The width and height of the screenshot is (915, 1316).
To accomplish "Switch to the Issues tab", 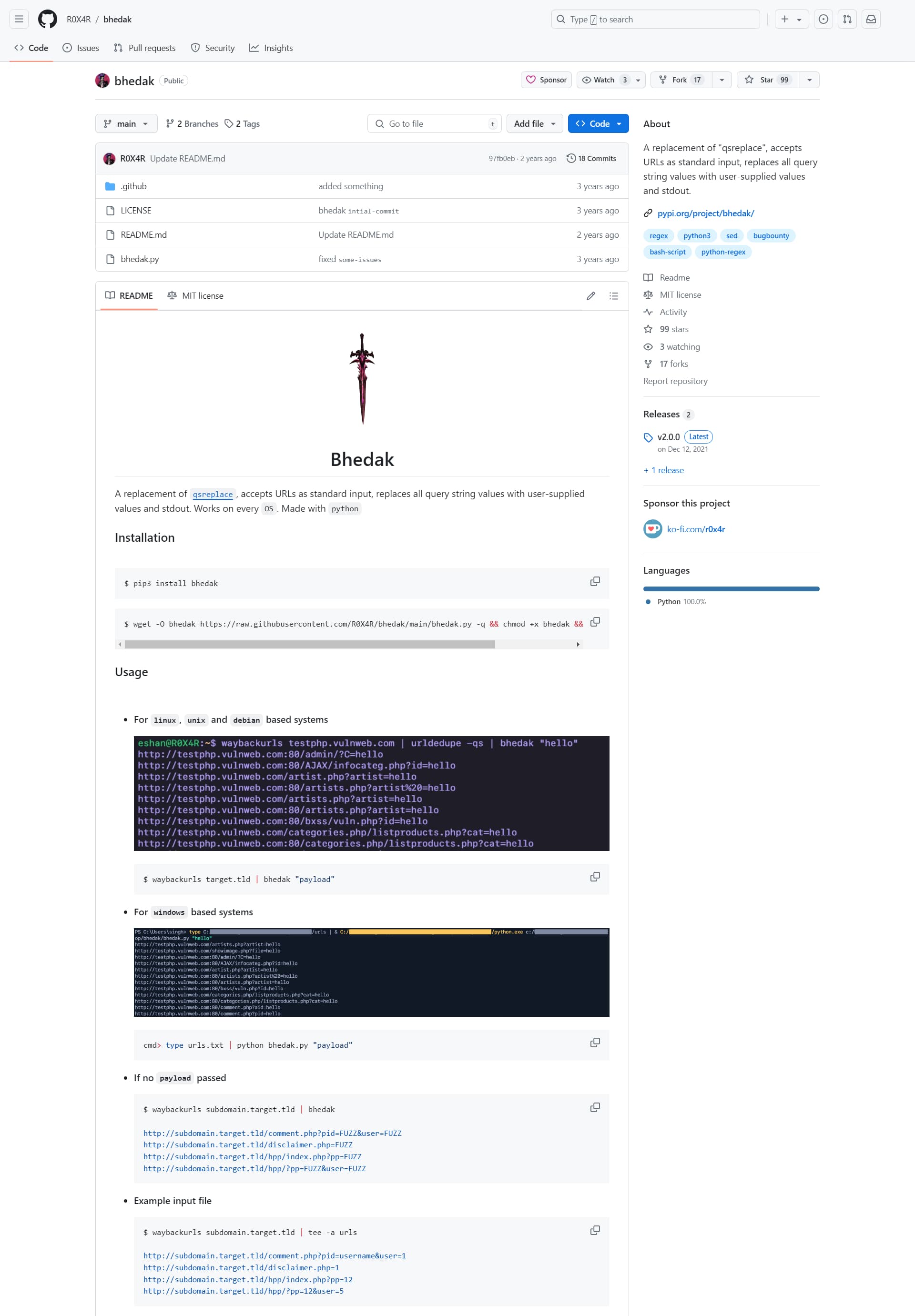I will pos(81,48).
